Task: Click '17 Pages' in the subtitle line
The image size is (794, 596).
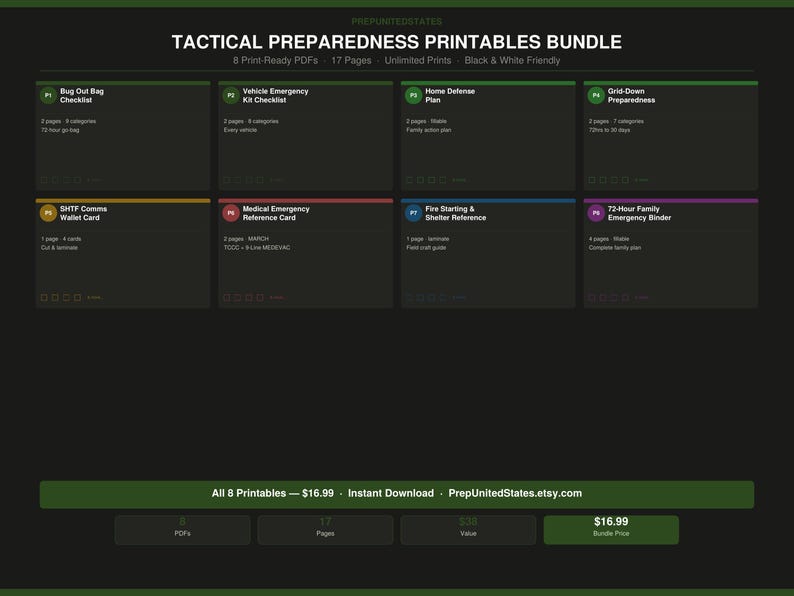Action: 351,60
